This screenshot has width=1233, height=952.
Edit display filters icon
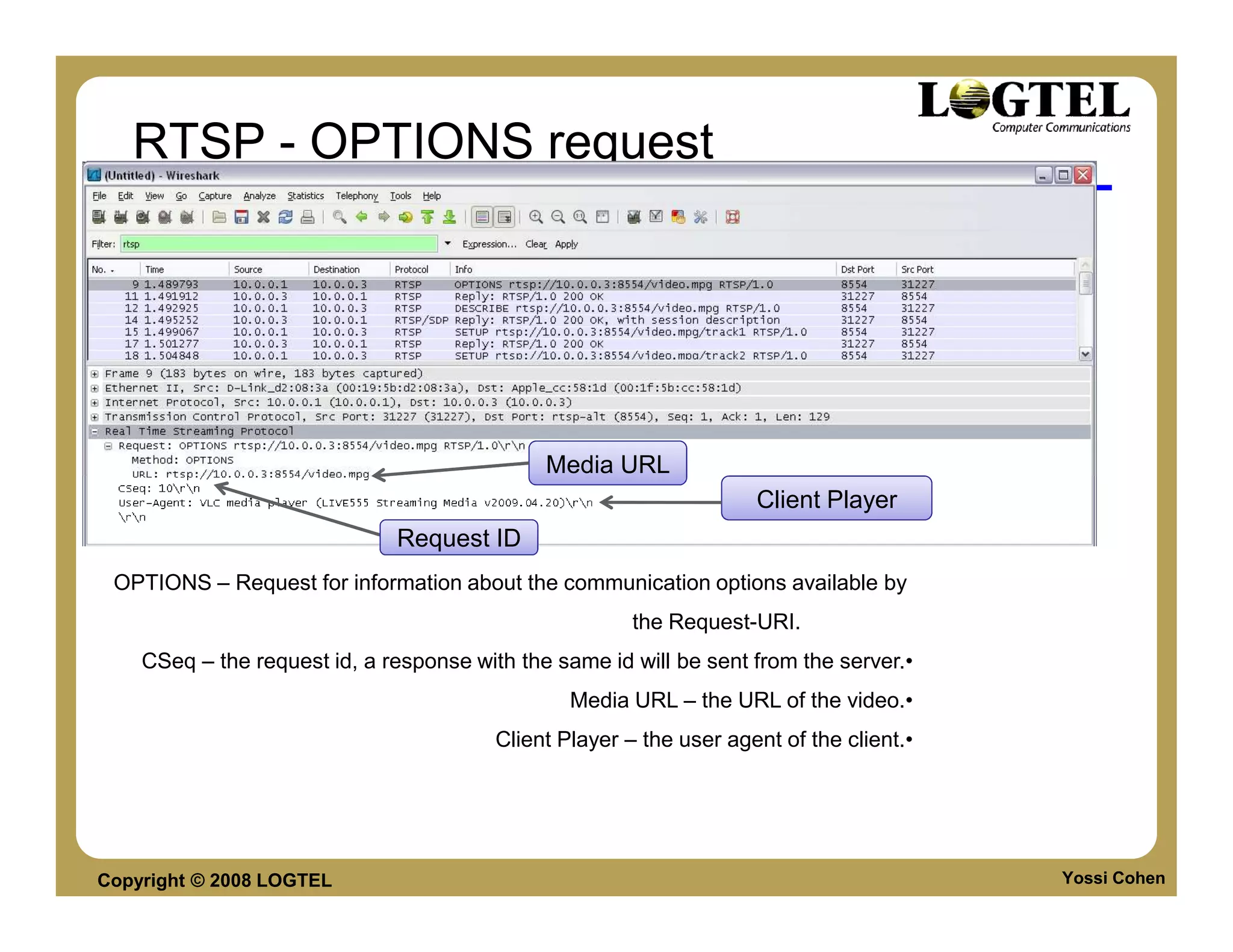(x=656, y=217)
